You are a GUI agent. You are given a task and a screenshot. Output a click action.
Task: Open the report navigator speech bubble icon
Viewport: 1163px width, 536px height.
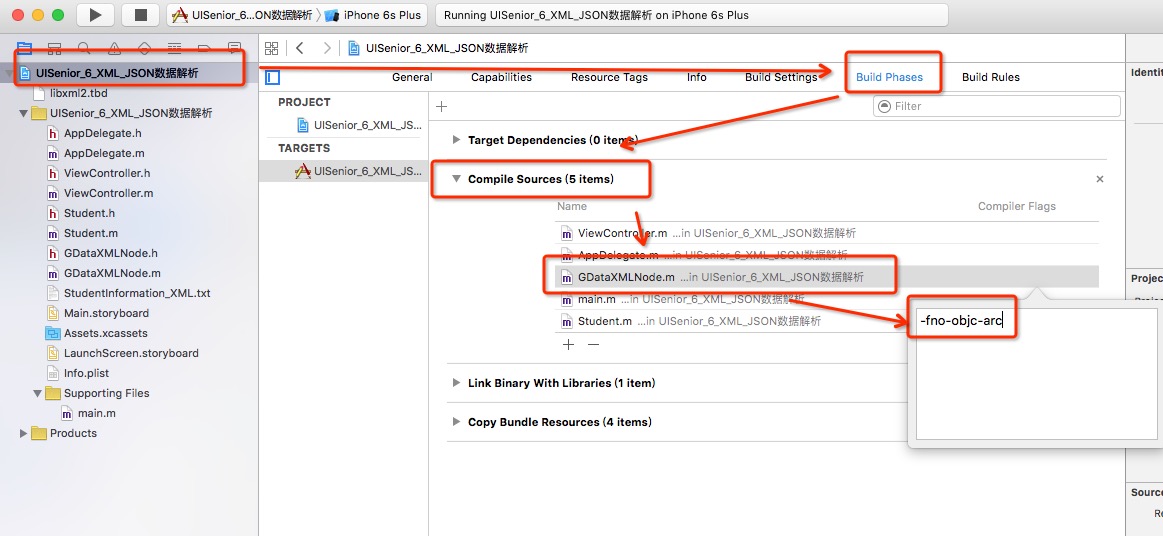[x=234, y=49]
